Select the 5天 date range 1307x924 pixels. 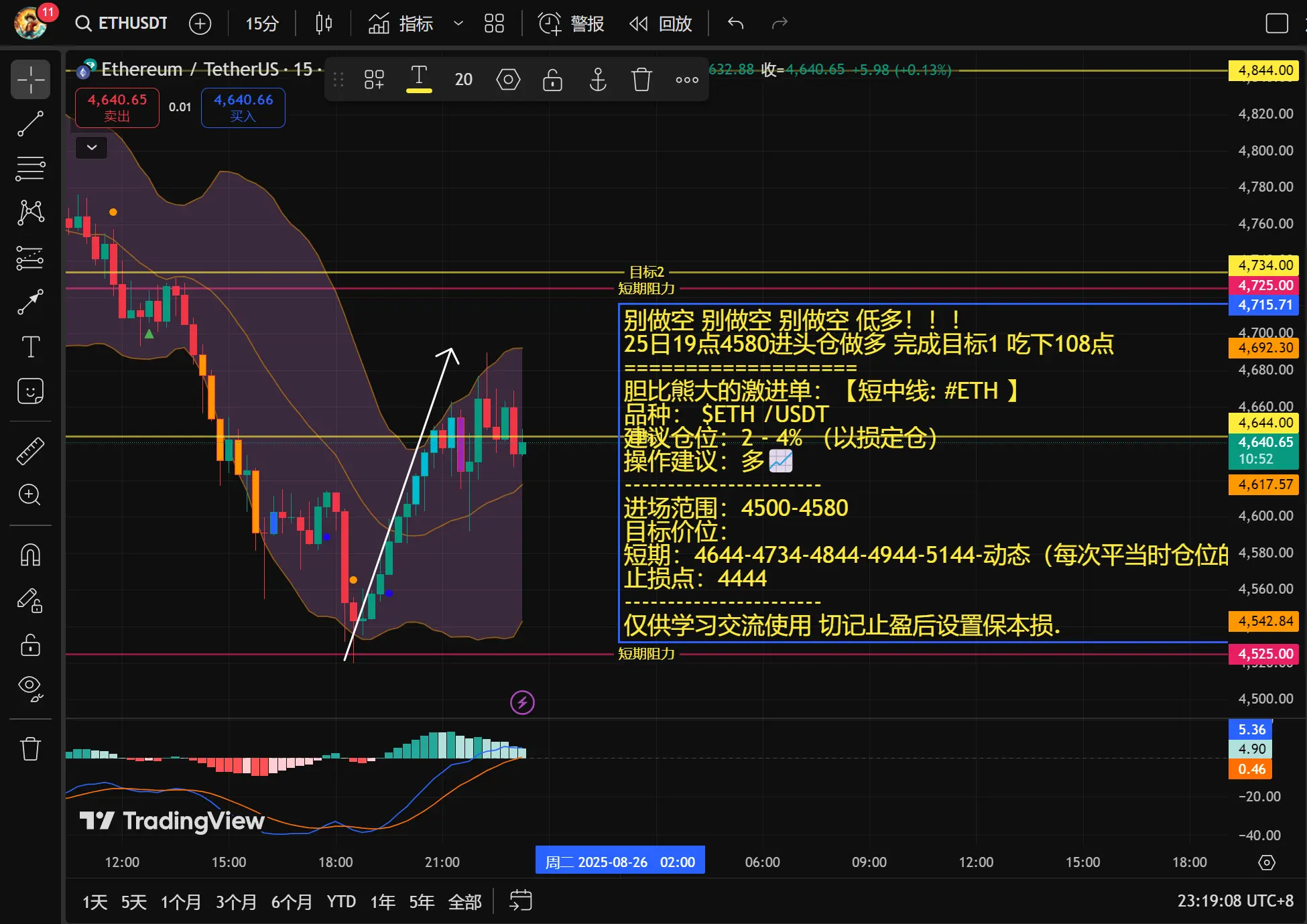tap(133, 902)
